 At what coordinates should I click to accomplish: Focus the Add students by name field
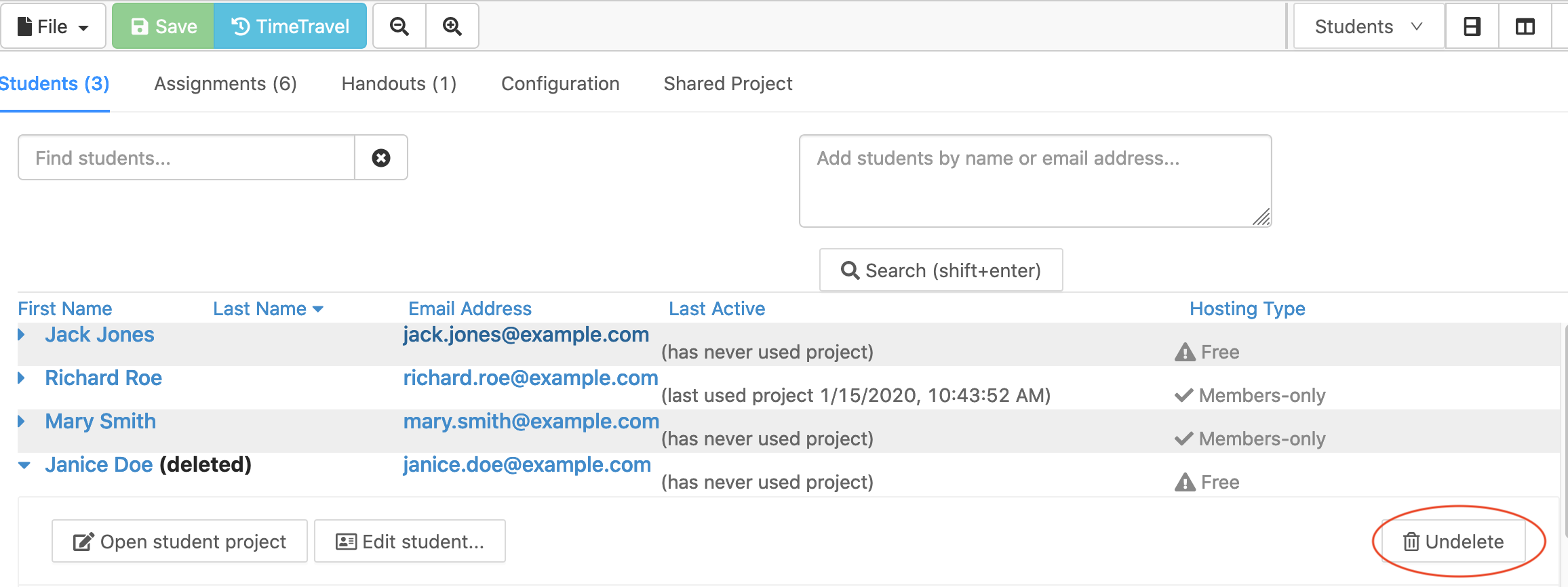point(1034,180)
